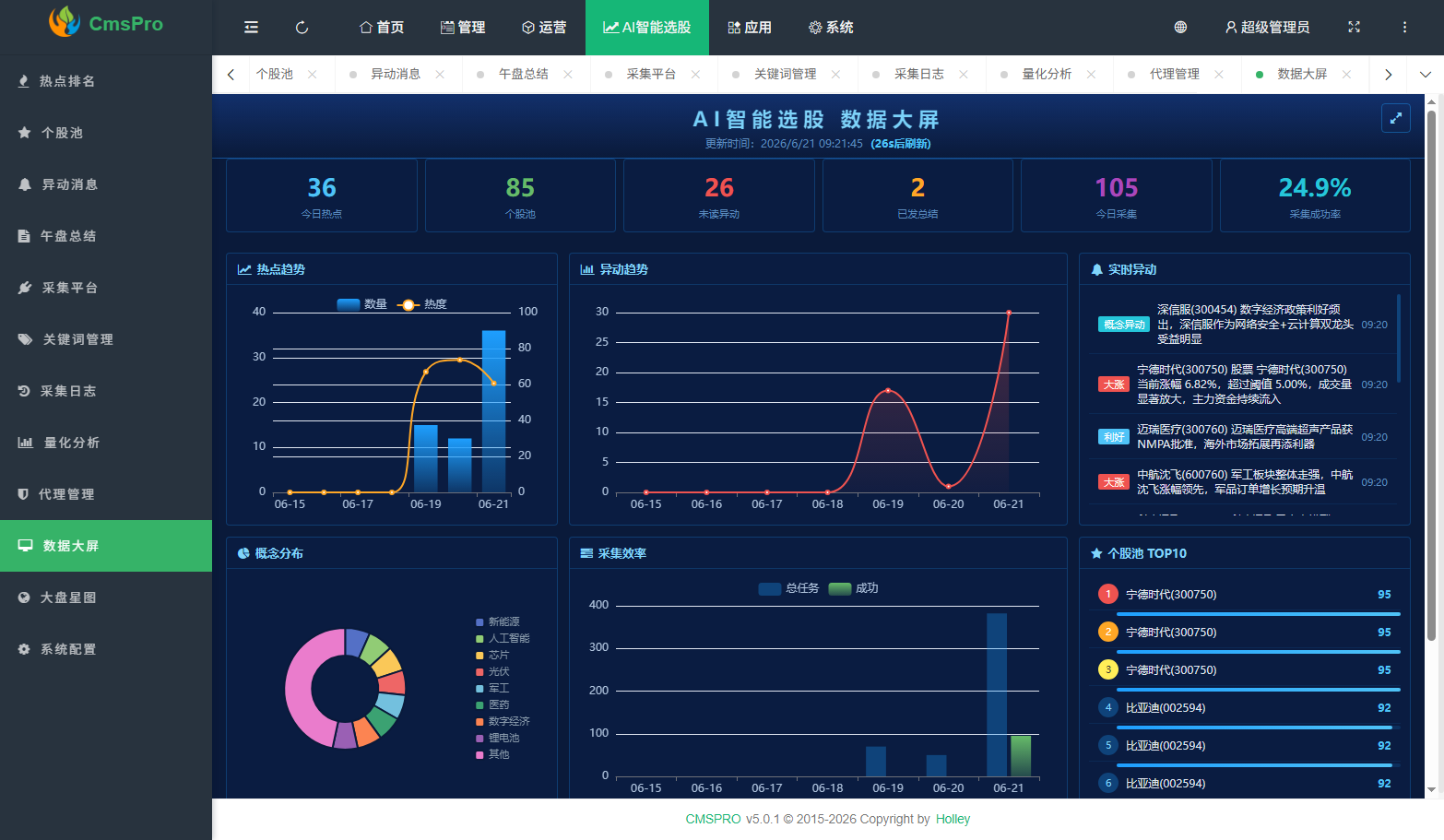Open 超级管理员 user menu

pos(1267,28)
